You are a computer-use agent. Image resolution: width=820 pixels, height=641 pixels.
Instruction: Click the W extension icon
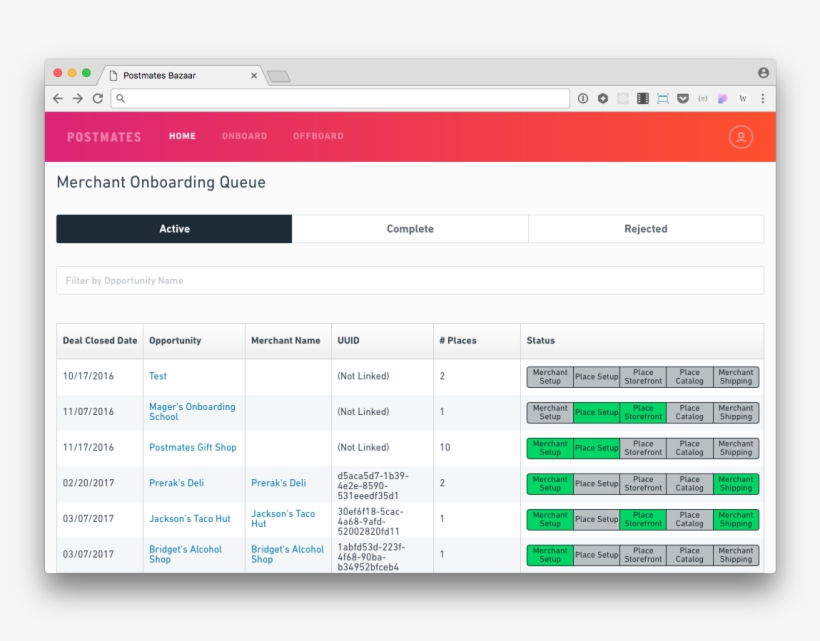743,99
